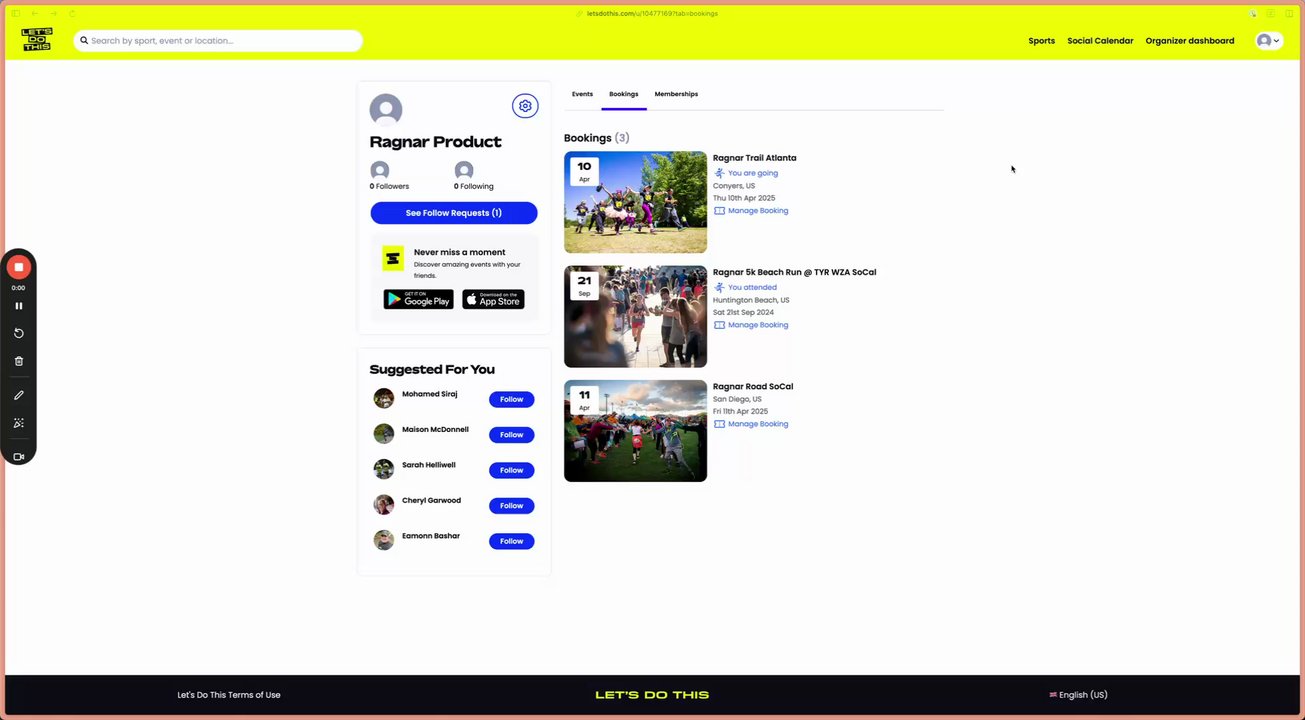Screen dimensions: 1305x720
Task: Expand the account avatar dropdown
Action: 1268,41
